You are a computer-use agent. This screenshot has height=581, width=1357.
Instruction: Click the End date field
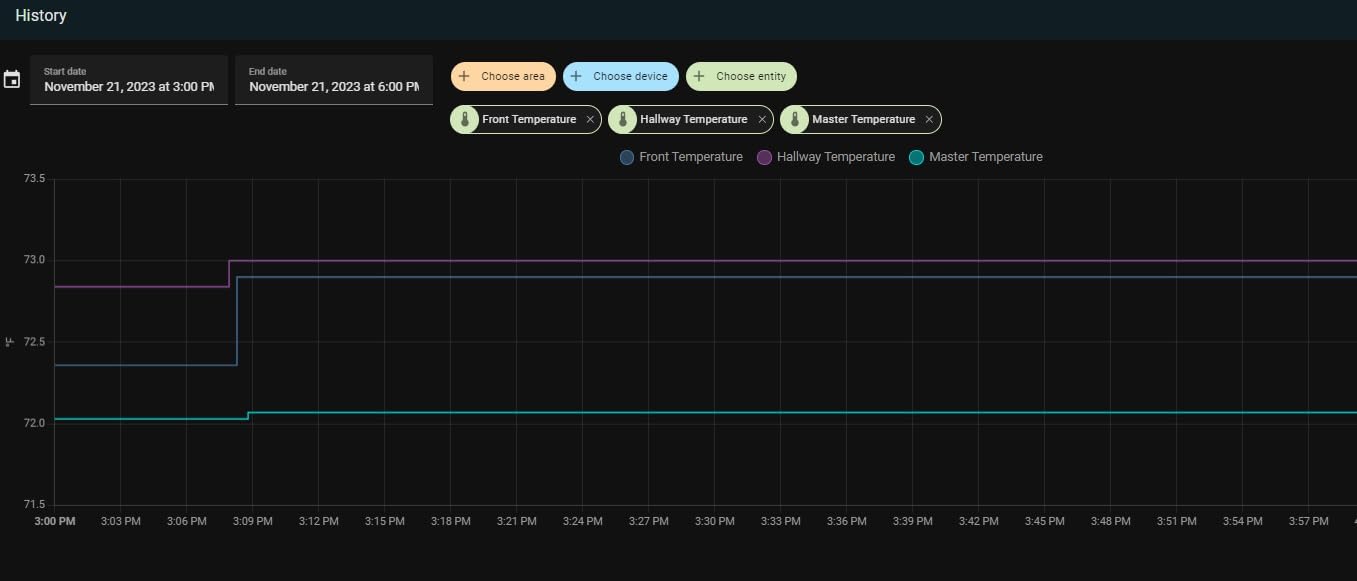pos(334,80)
